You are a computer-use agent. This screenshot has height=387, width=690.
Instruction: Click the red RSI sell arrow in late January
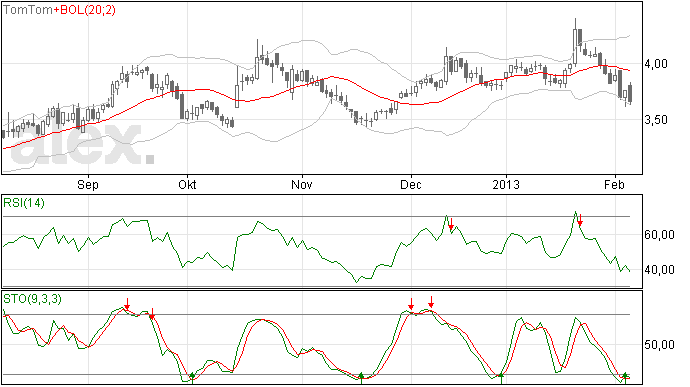pos(580,220)
